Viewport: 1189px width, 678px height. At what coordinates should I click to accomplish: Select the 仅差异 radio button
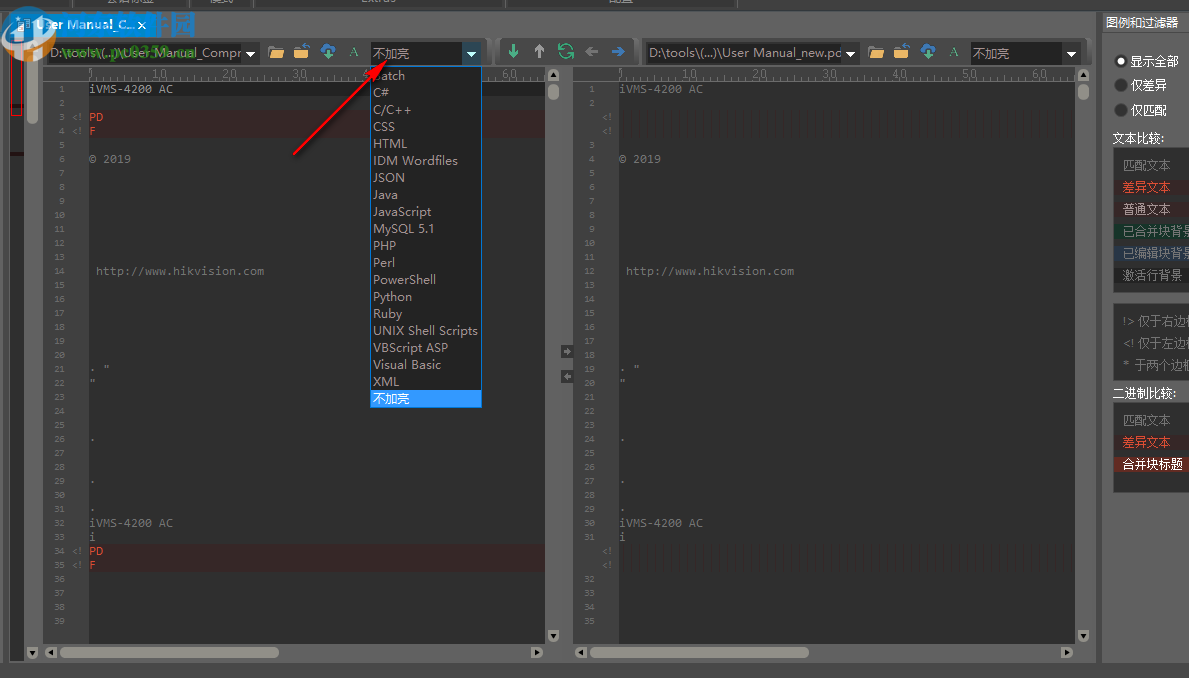[x=1121, y=86]
